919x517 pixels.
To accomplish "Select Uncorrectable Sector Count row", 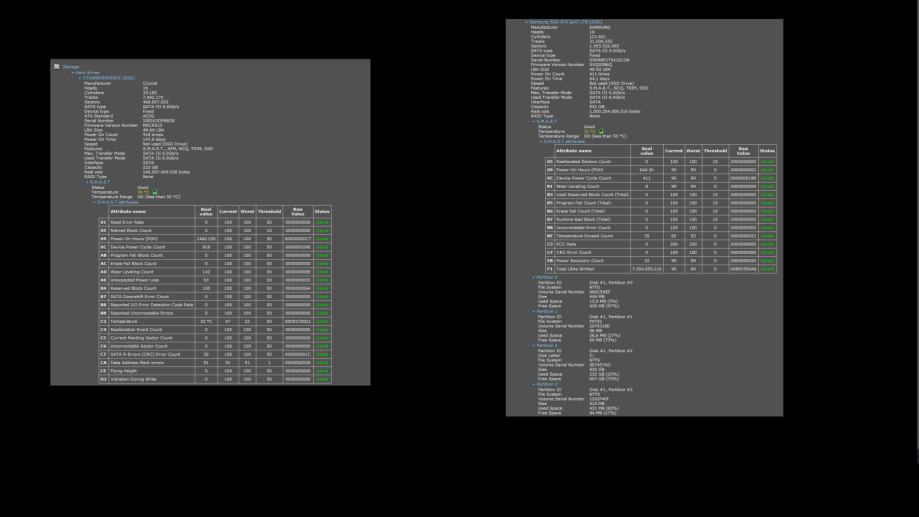I will [x=215, y=346].
